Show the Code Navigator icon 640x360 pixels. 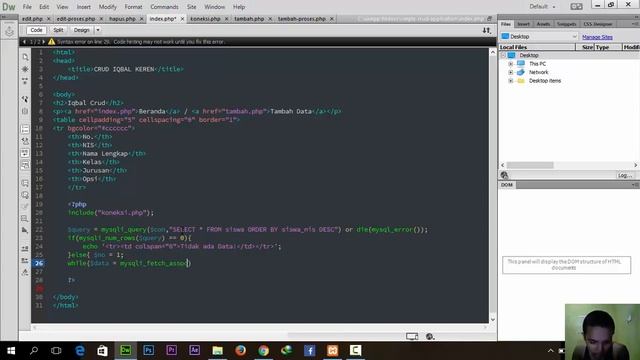[25, 69]
